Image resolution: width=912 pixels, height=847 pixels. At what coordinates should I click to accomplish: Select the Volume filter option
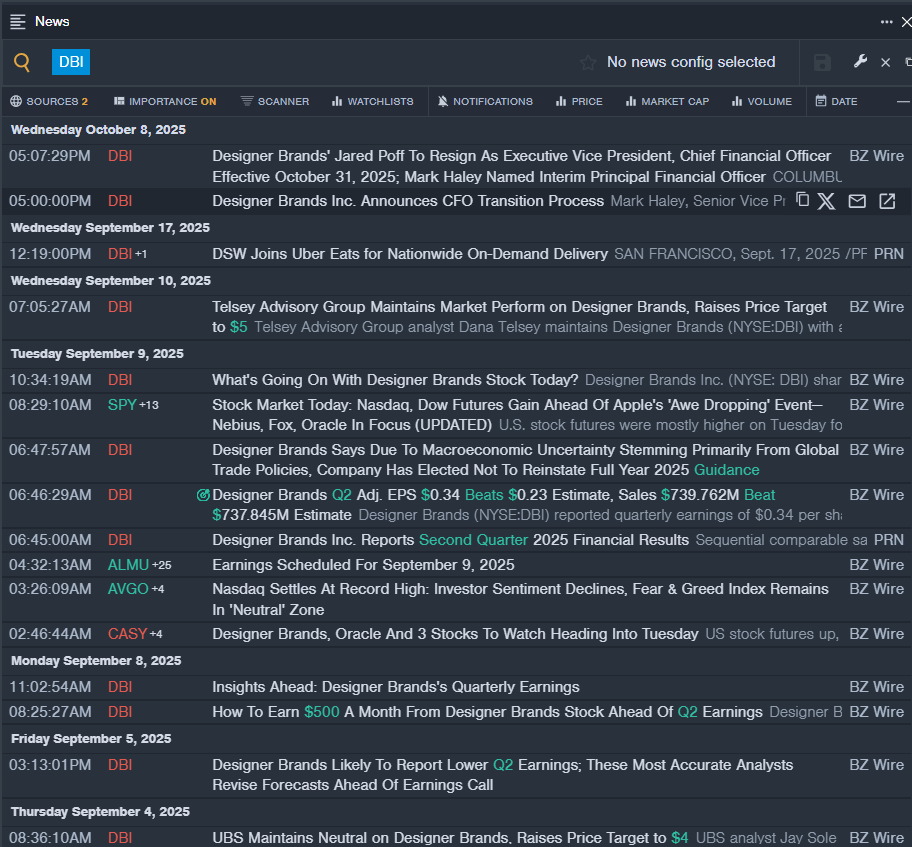coord(761,101)
